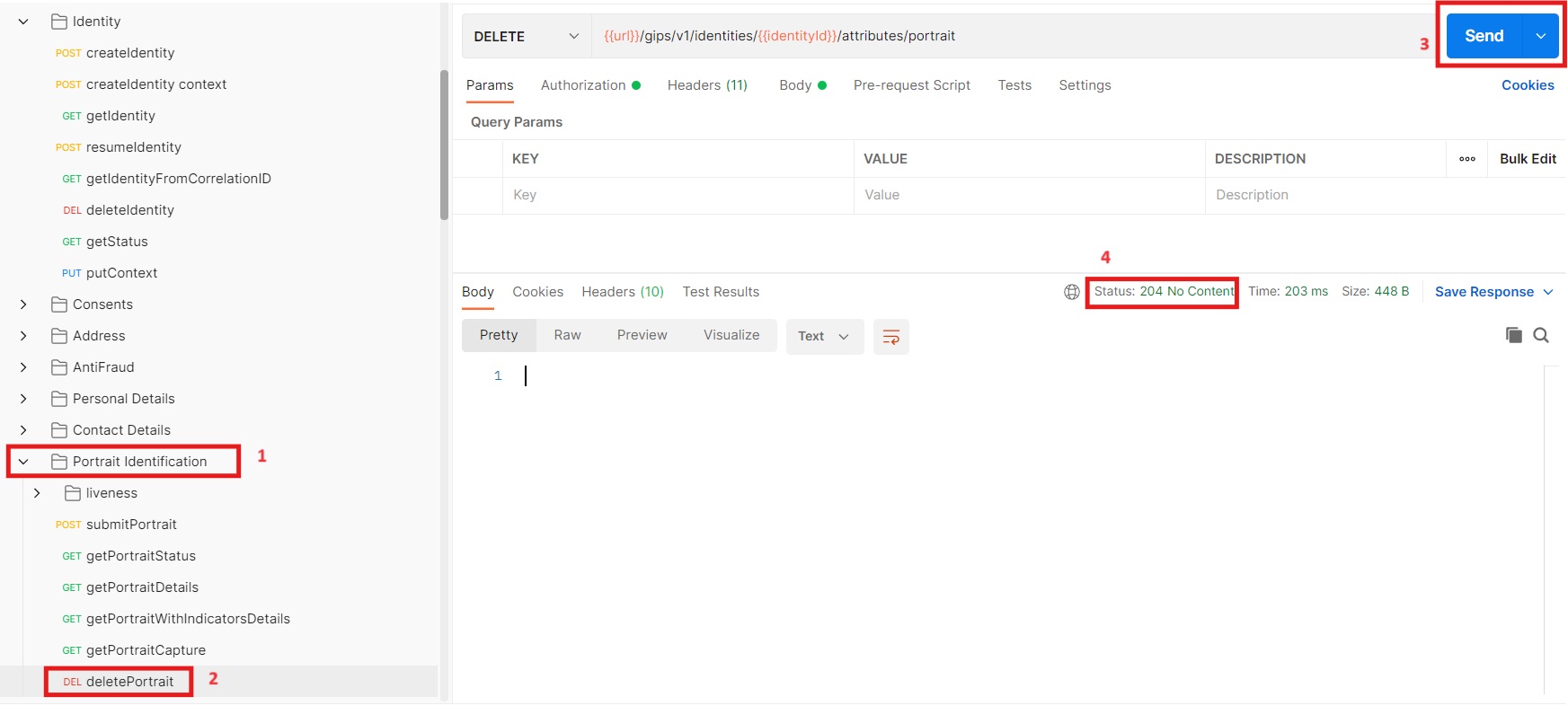Screen dimensions: 1568x706
Task: Open the Headers (11) request tab
Action: click(707, 85)
